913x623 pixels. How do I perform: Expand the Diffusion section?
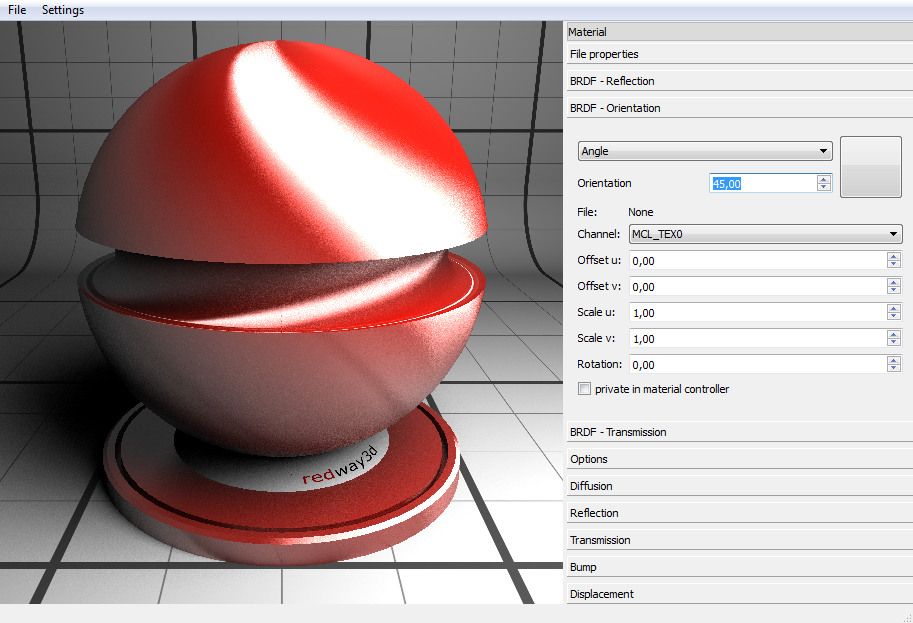pos(591,486)
